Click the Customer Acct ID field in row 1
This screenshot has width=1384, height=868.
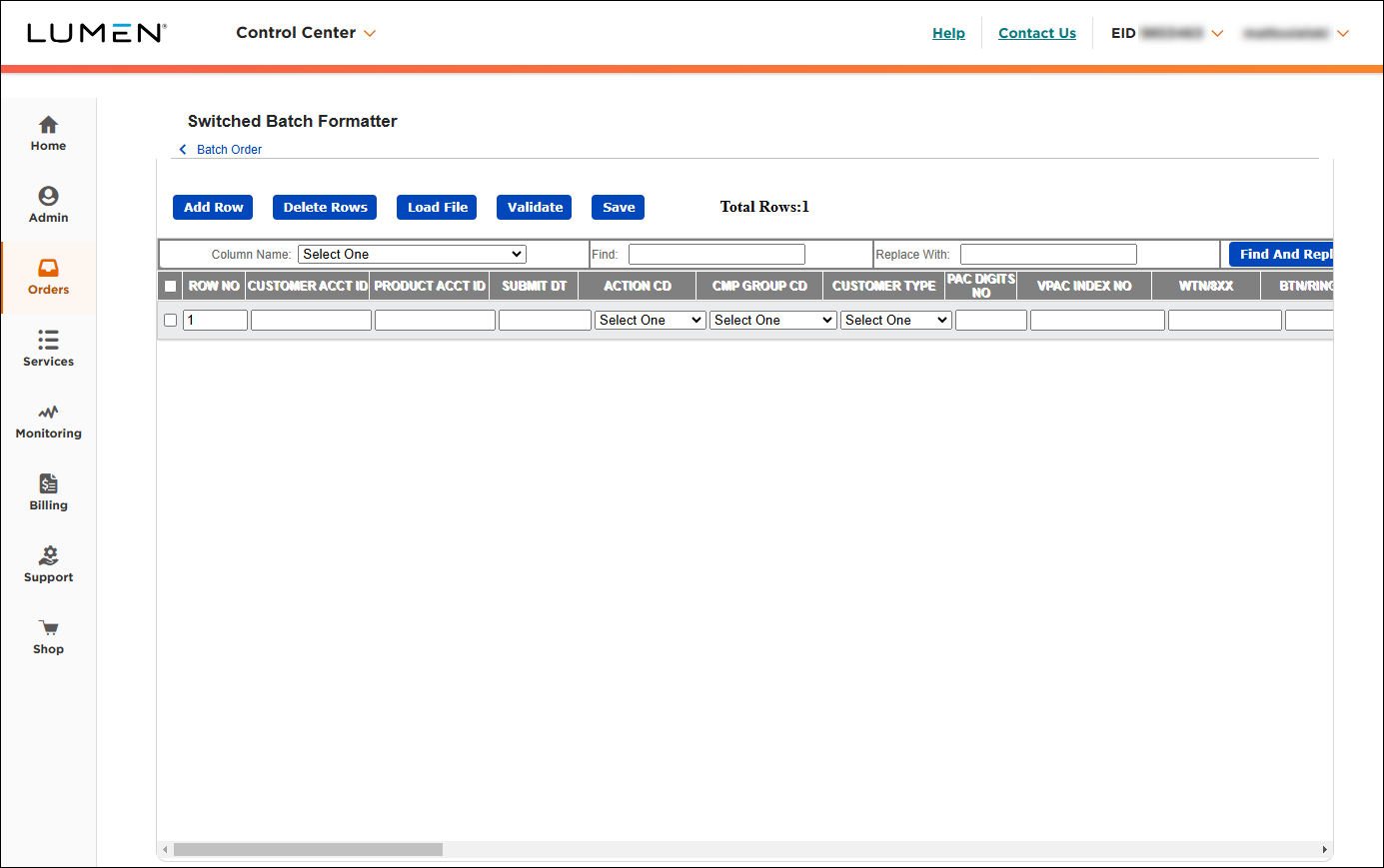[x=311, y=321]
